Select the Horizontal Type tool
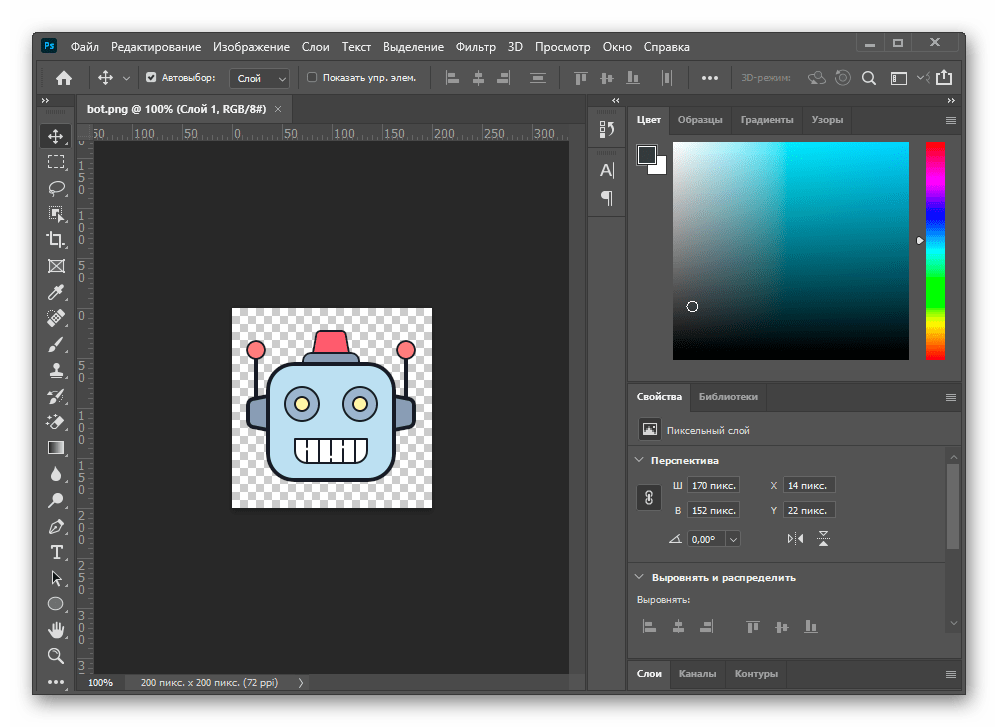 [56, 552]
